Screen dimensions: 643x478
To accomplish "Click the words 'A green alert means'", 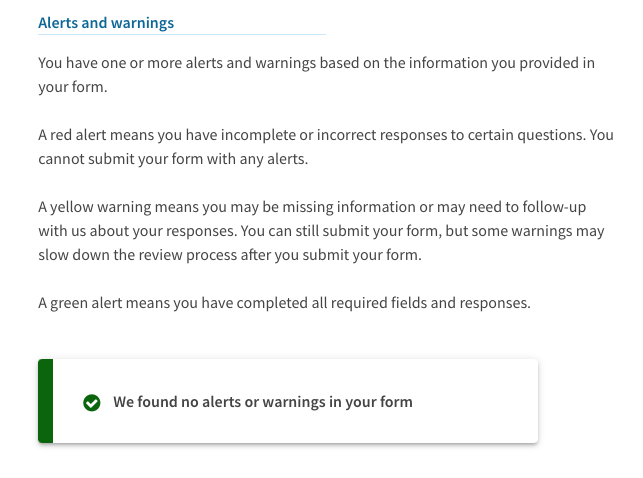I will click(x=104, y=303).
